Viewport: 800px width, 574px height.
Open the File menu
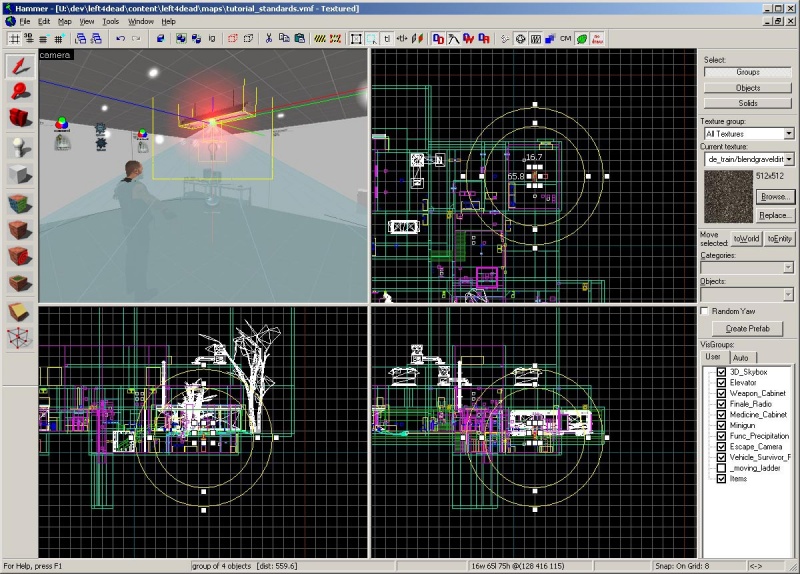(24, 21)
